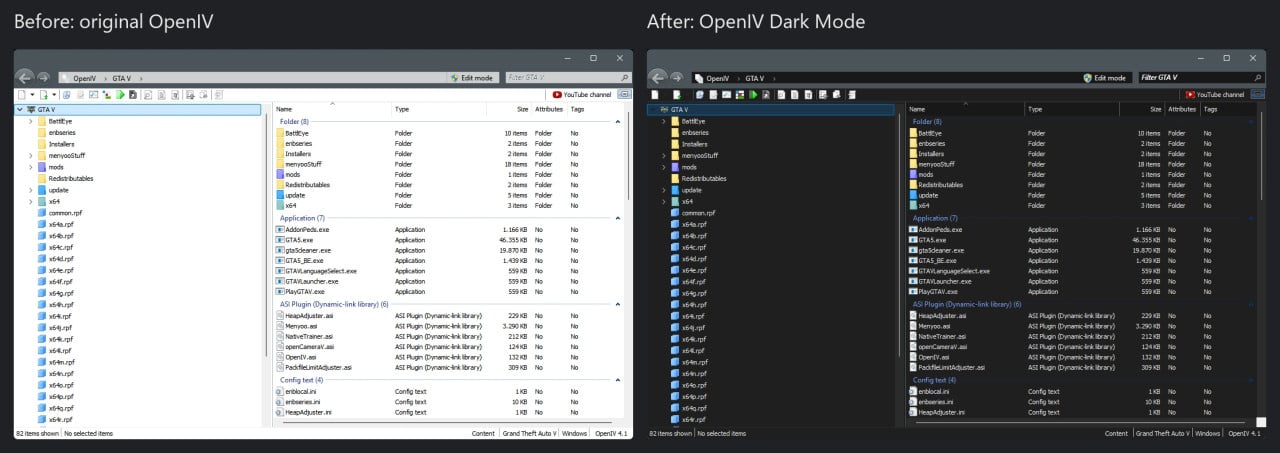This screenshot has width=1280, height=453.
Task: Expand menyooStuff node in Dark Mode tree
Action: pos(664,155)
